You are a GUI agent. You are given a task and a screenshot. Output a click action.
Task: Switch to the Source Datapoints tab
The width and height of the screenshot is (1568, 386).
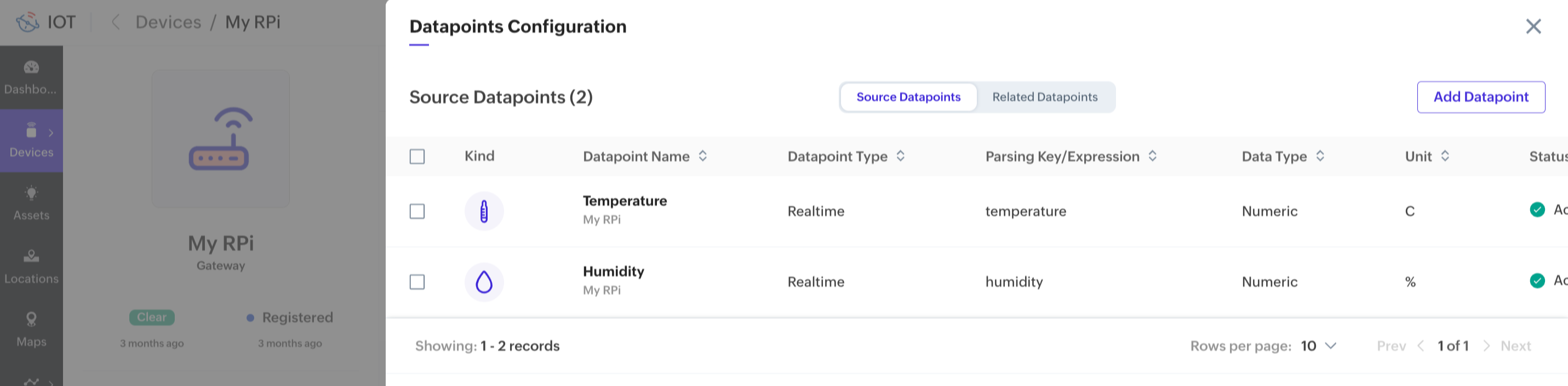908,97
